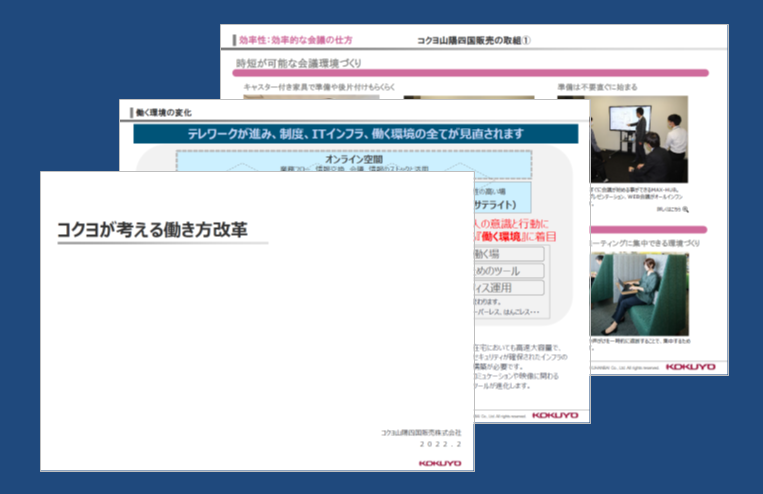Open the green sofa booth photo
The image size is (763, 494).
coord(639,294)
